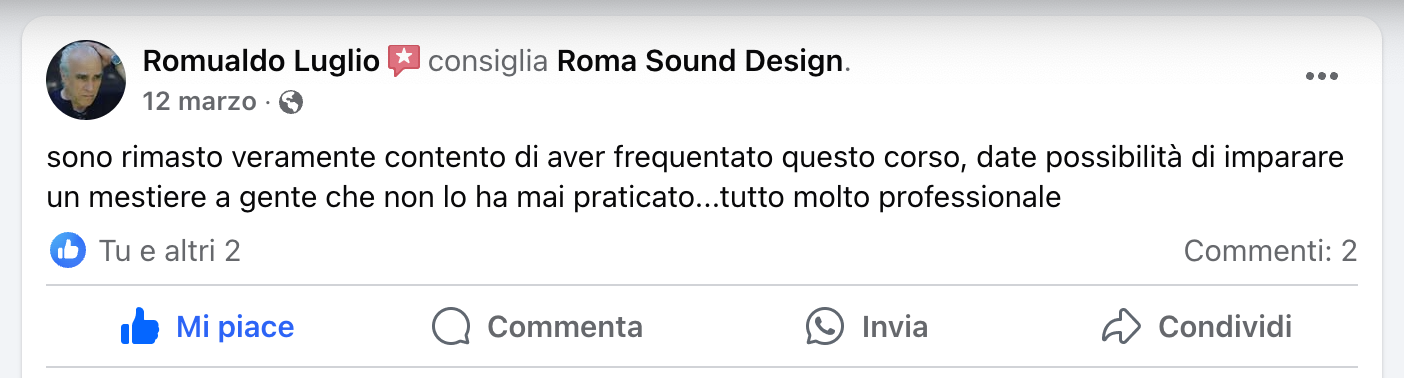Image resolution: width=1404 pixels, height=378 pixels.
Task: Click the public globe privacy icon
Action: pos(291,102)
